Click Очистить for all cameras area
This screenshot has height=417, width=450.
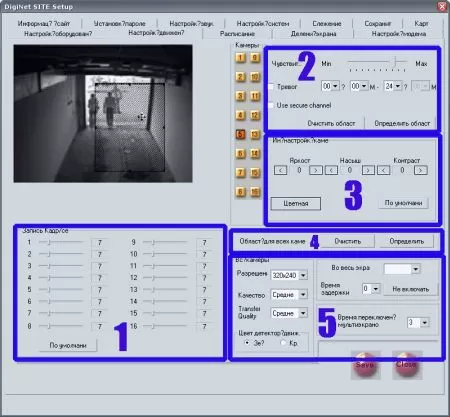(348, 241)
